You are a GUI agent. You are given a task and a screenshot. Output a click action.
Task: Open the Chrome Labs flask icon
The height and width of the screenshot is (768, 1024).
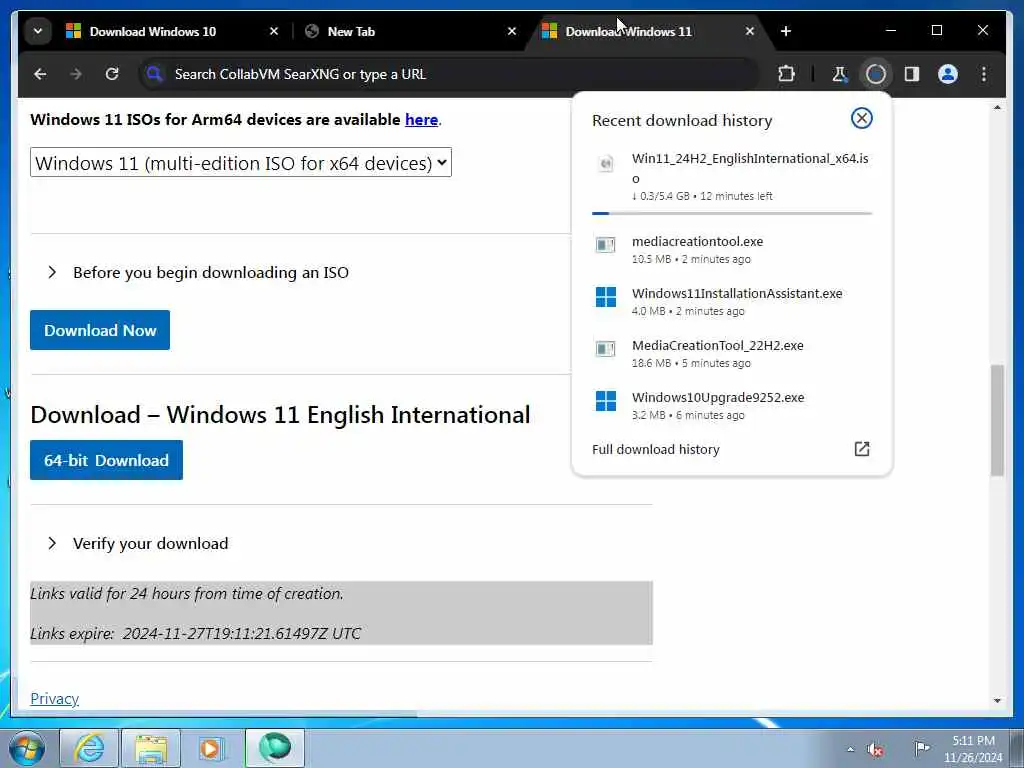(839, 74)
